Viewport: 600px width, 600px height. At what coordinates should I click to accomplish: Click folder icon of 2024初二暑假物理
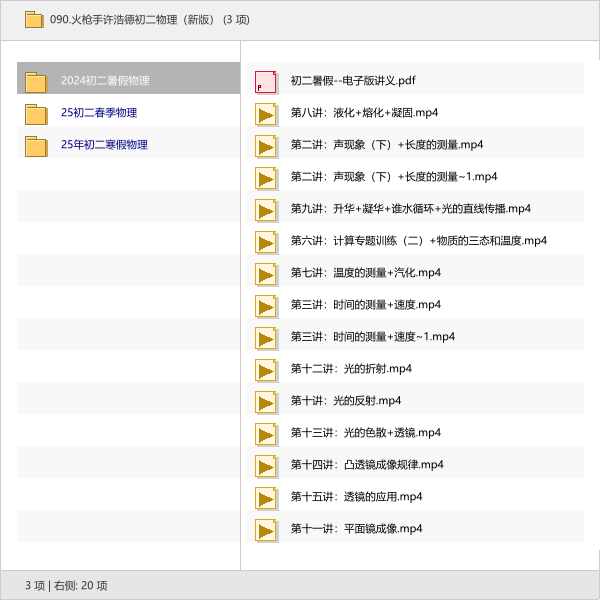(36, 81)
